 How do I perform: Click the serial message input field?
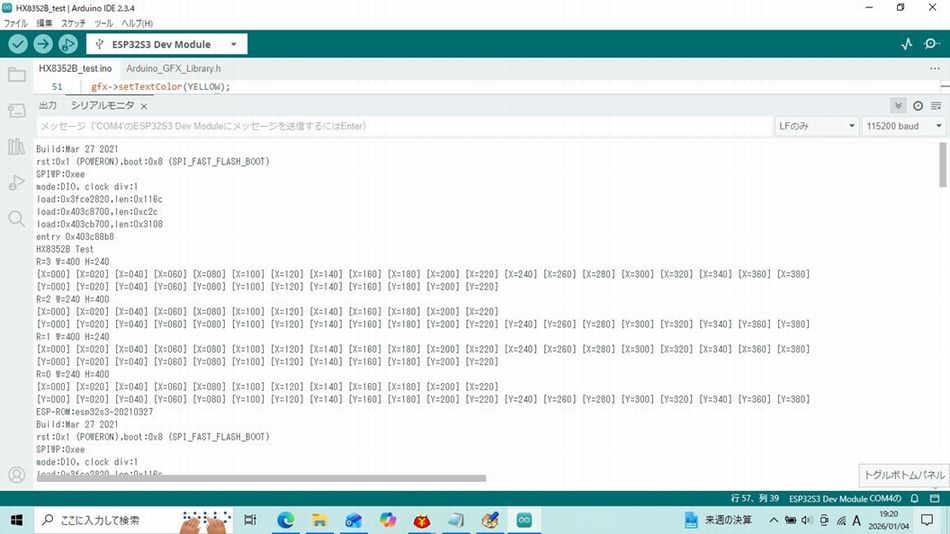[x=400, y=126]
